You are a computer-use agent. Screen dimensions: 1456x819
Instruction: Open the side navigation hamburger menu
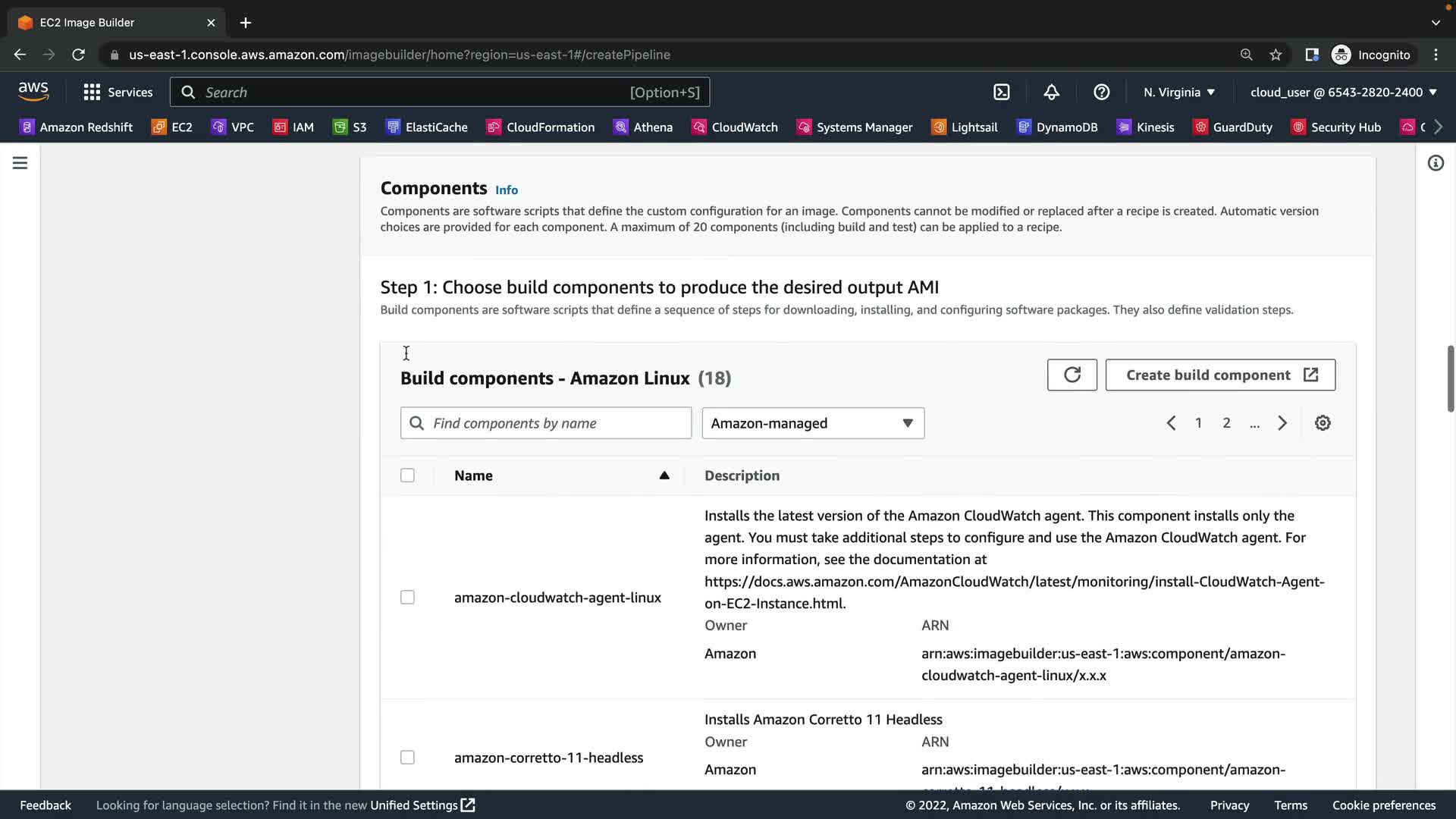tap(20, 163)
